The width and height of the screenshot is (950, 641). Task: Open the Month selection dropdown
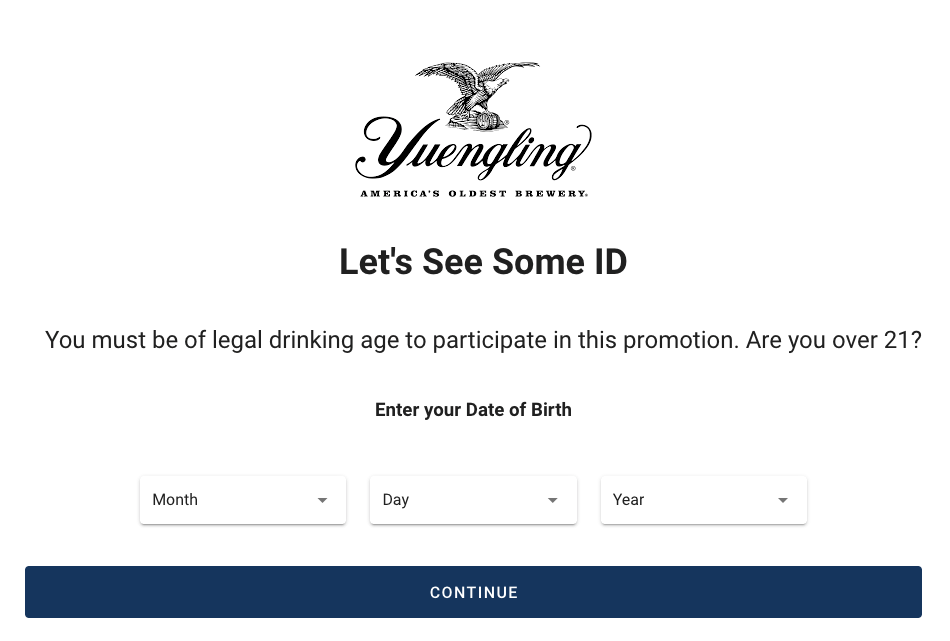(243, 500)
